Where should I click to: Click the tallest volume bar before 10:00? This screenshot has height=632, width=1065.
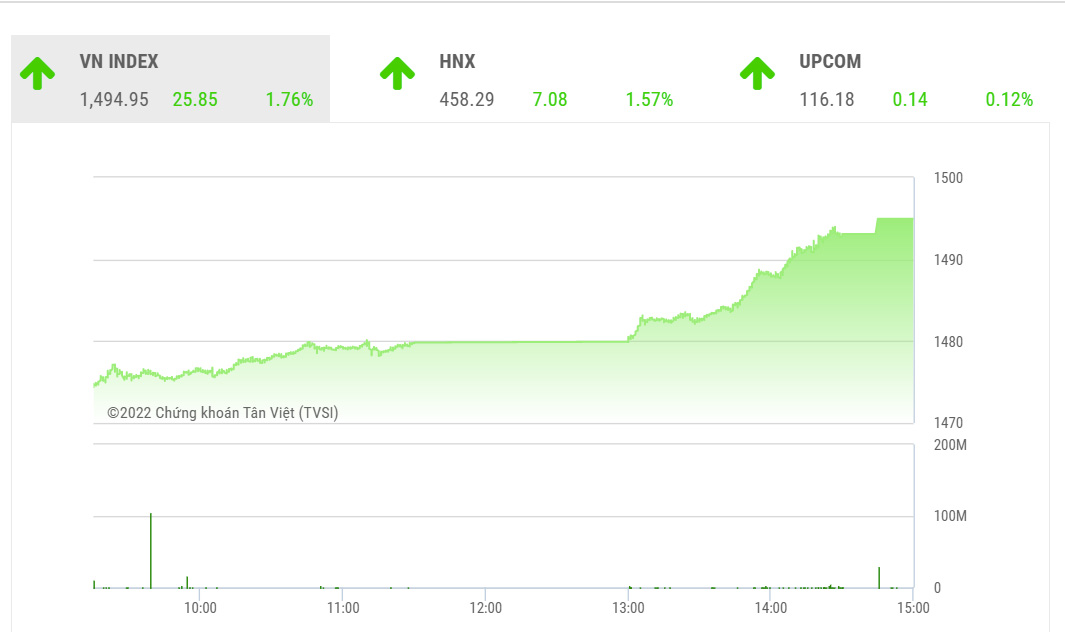(151, 550)
